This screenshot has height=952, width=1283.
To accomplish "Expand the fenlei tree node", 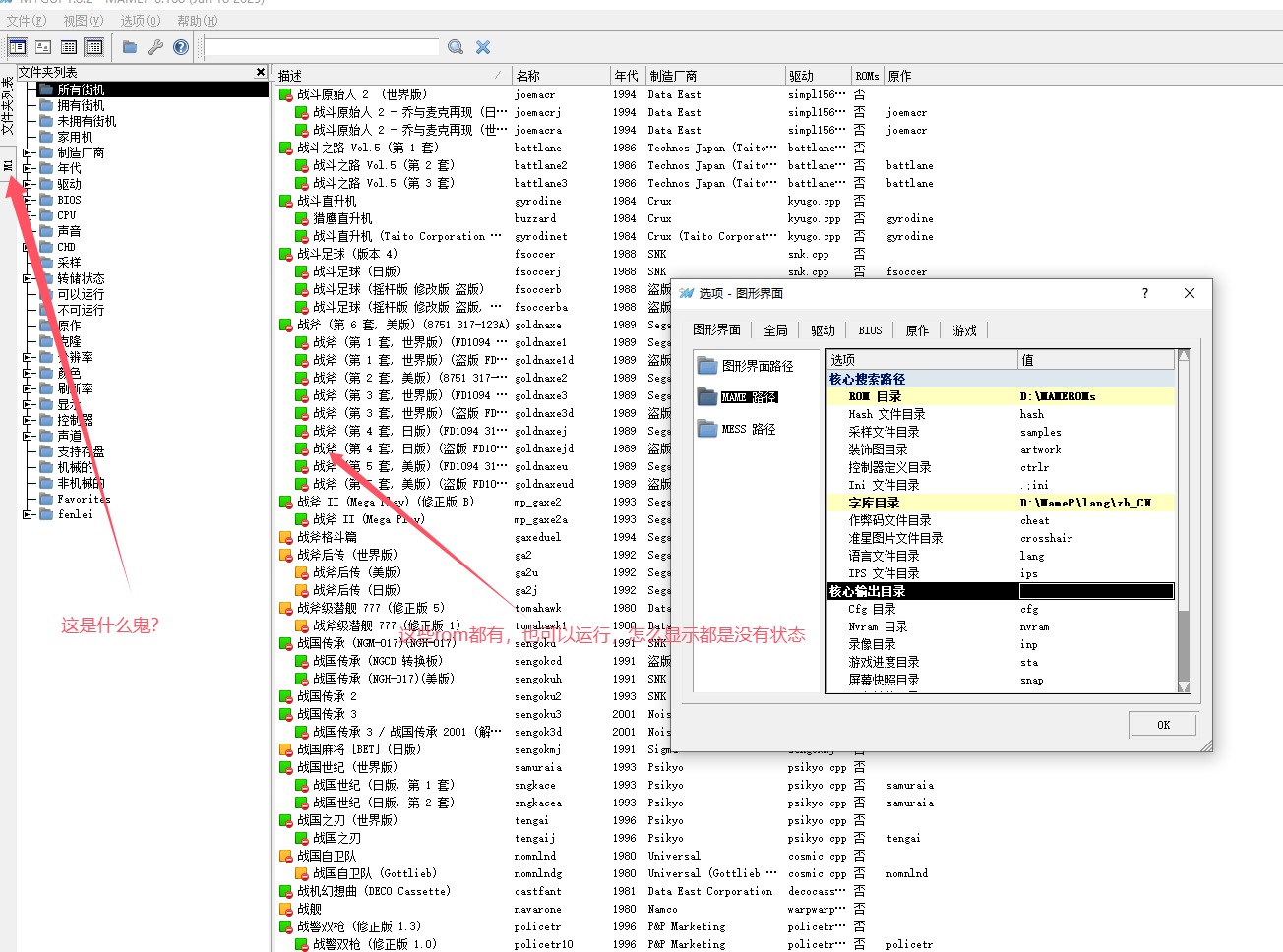I will tap(28, 514).
